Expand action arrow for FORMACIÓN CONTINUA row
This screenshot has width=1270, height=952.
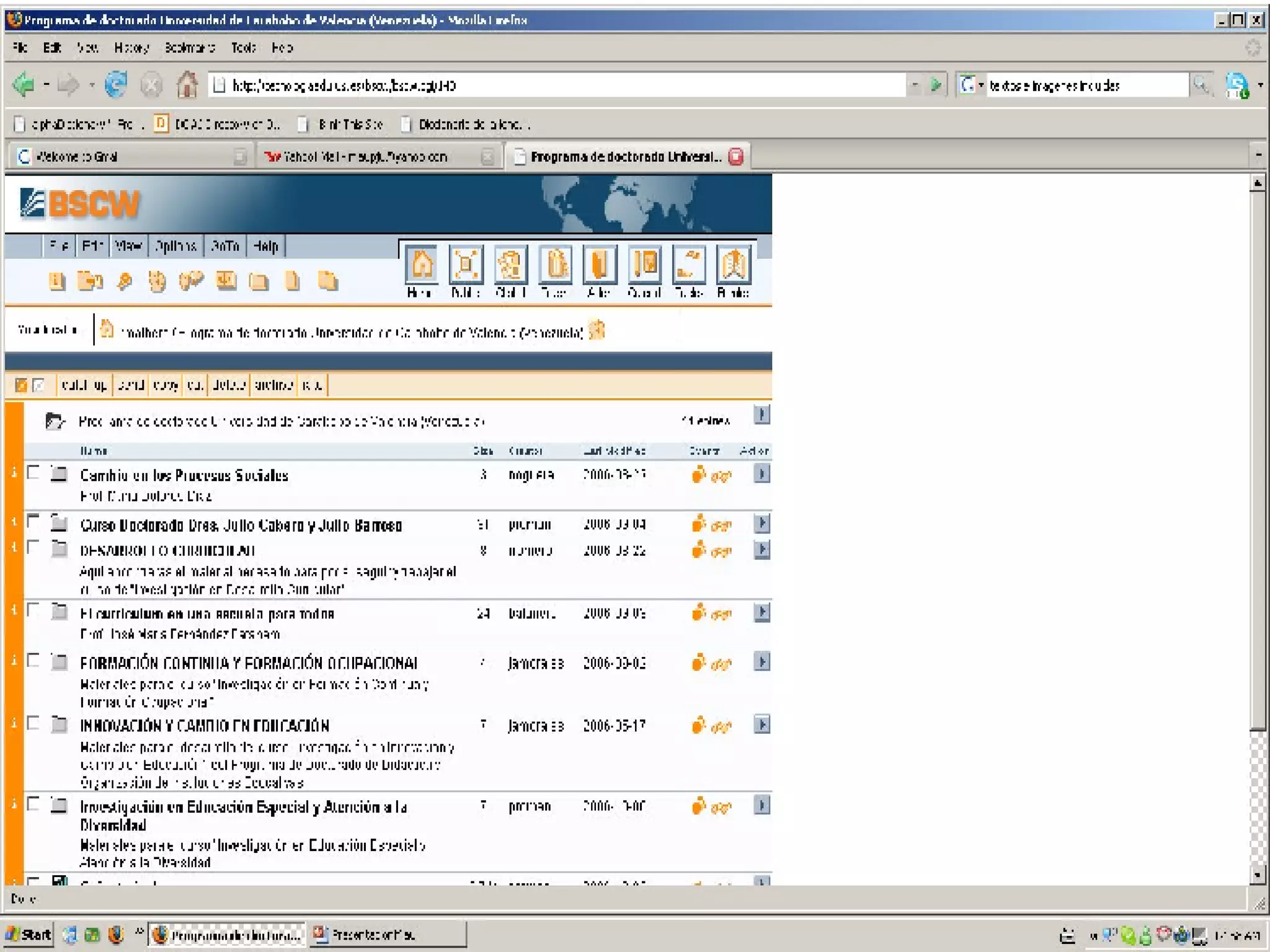pyautogui.click(x=762, y=662)
